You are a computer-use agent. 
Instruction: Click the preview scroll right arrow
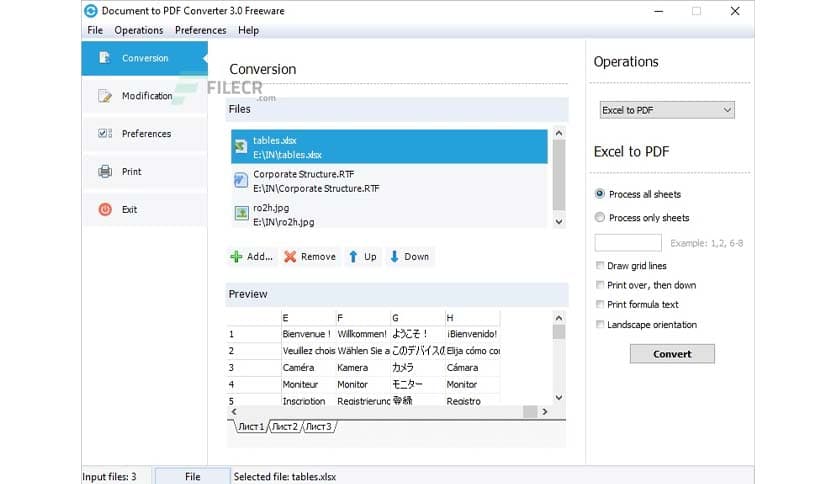click(544, 412)
